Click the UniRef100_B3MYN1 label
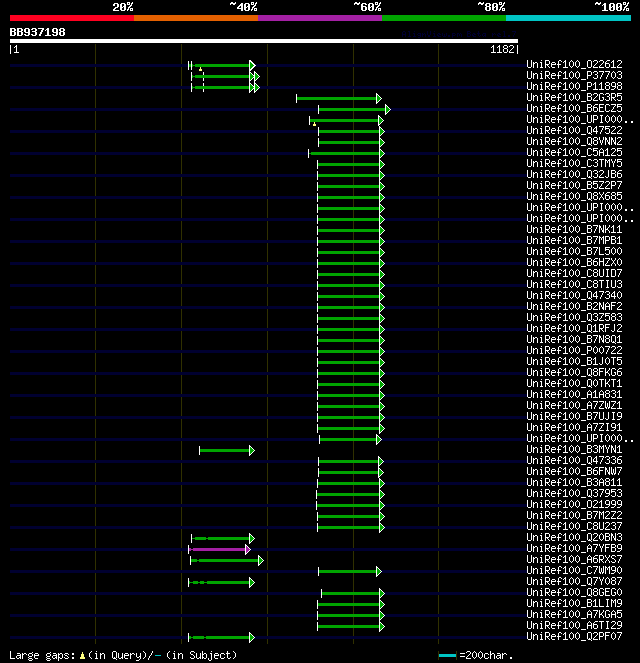The height and width of the screenshot is (663, 640). (574, 449)
